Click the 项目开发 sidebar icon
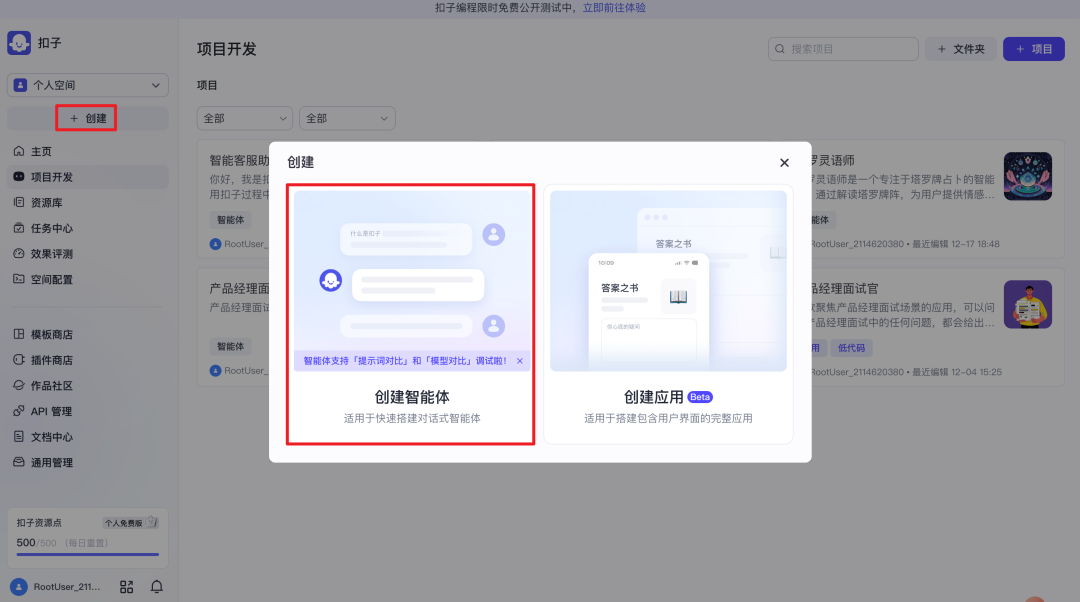Viewport: 1080px width, 602px height. [x=19, y=177]
